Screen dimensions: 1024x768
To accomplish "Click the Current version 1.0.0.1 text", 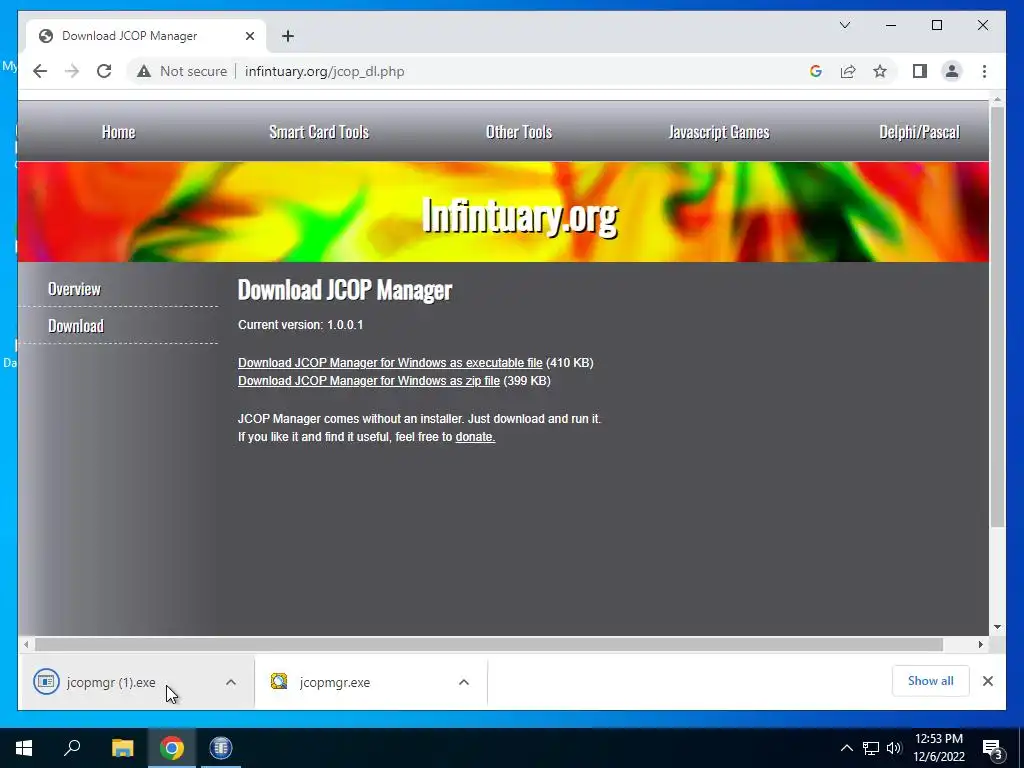I will coord(300,325).
